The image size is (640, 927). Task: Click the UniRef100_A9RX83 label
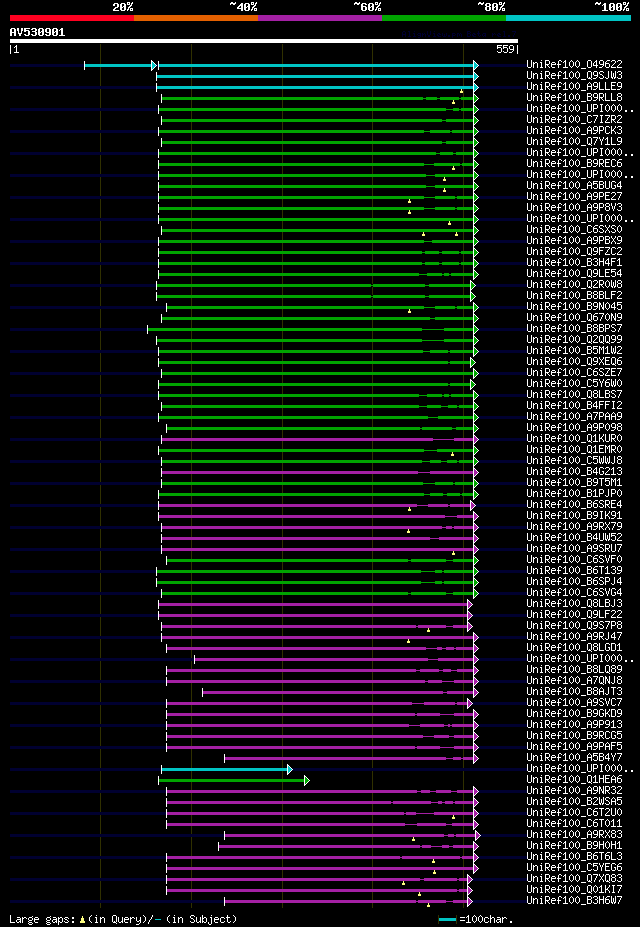[574, 835]
